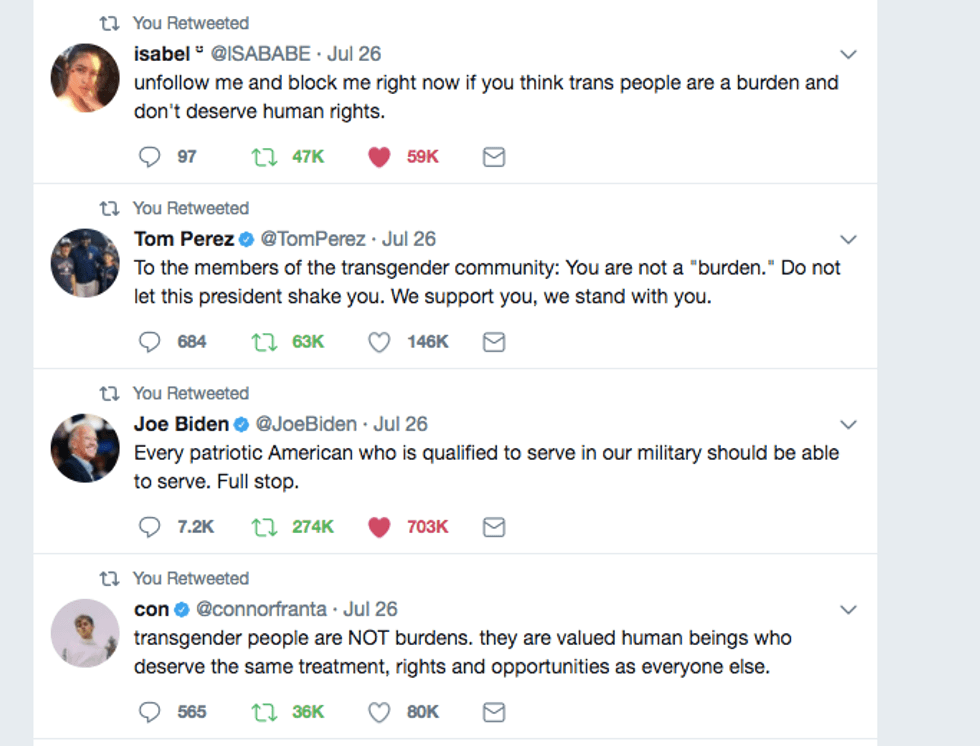Undo retweet on isabel's tweet
This screenshot has width=980, height=746.
264,157
